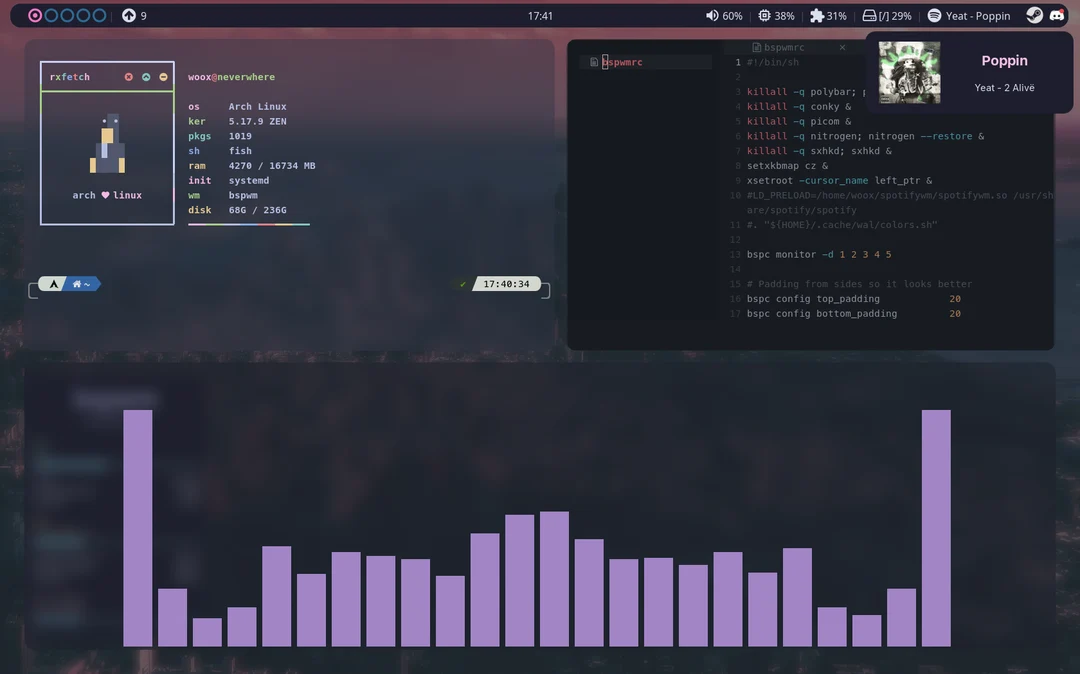Click the RAM usage icon showing 31%
1080x674 pixels.
816,15
